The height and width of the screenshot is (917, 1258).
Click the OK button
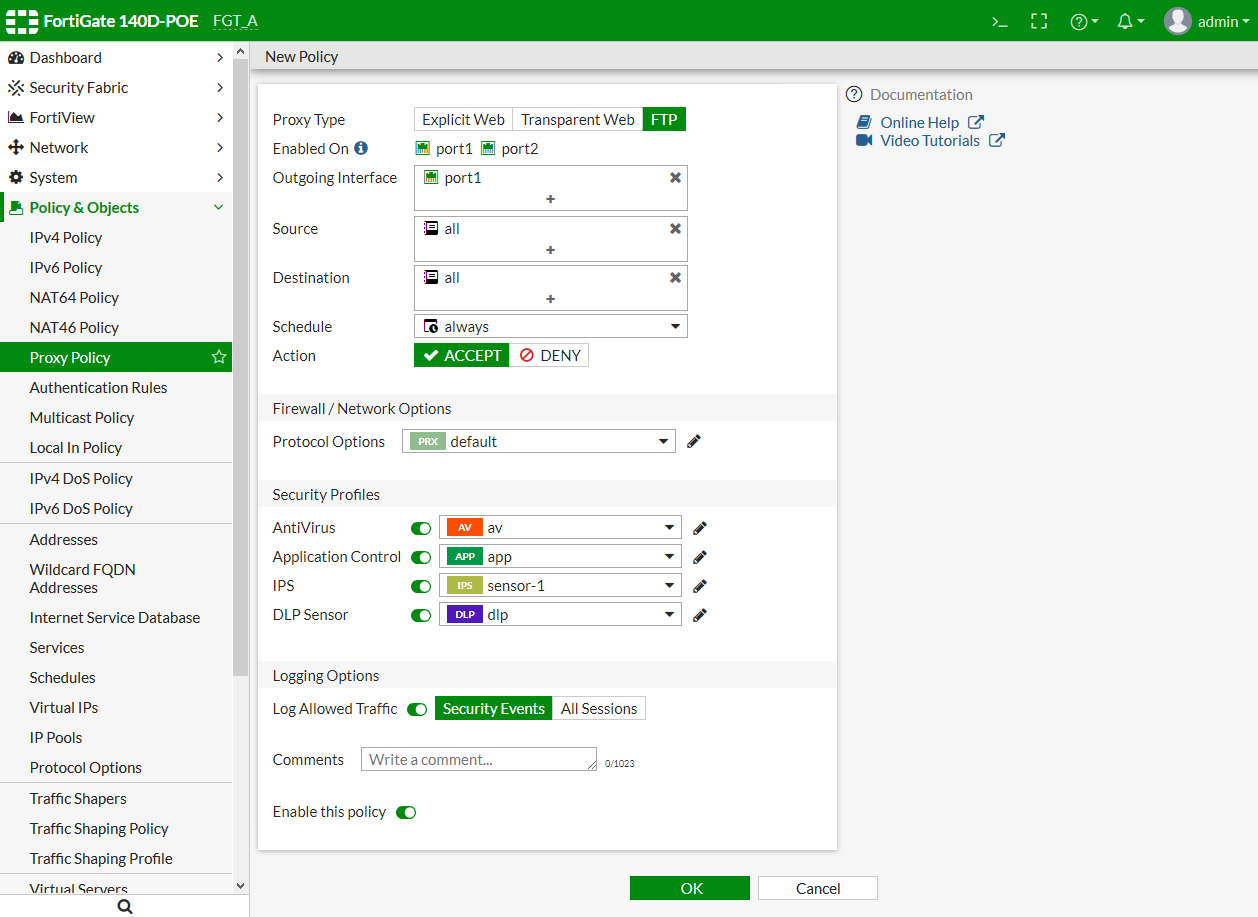tap(689, 888)
